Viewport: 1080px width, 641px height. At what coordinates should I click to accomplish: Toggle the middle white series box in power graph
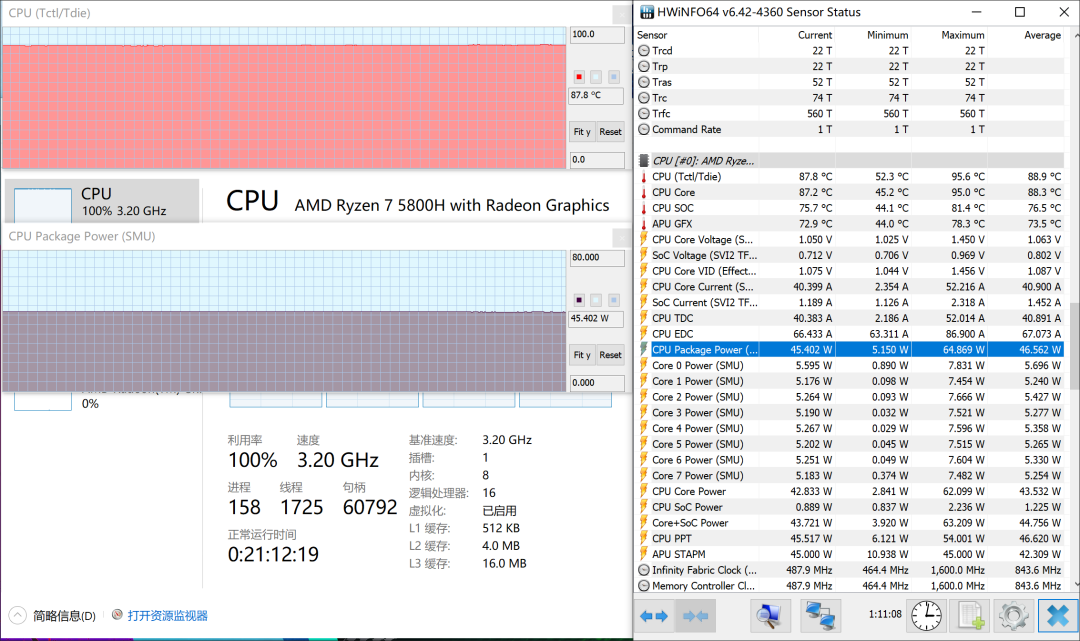596,300
